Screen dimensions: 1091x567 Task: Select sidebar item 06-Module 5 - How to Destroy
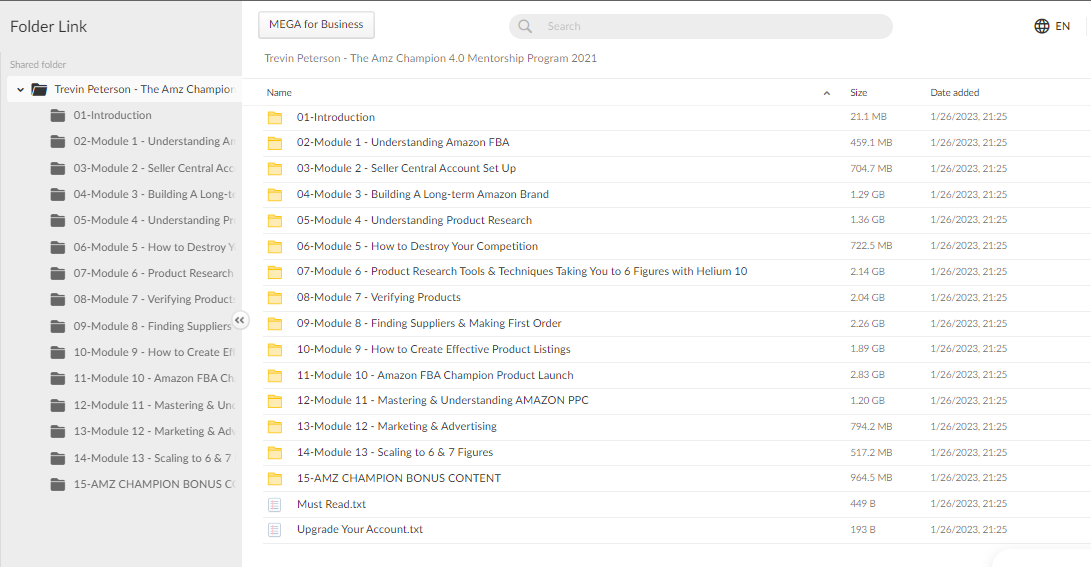tap(153, 247)
